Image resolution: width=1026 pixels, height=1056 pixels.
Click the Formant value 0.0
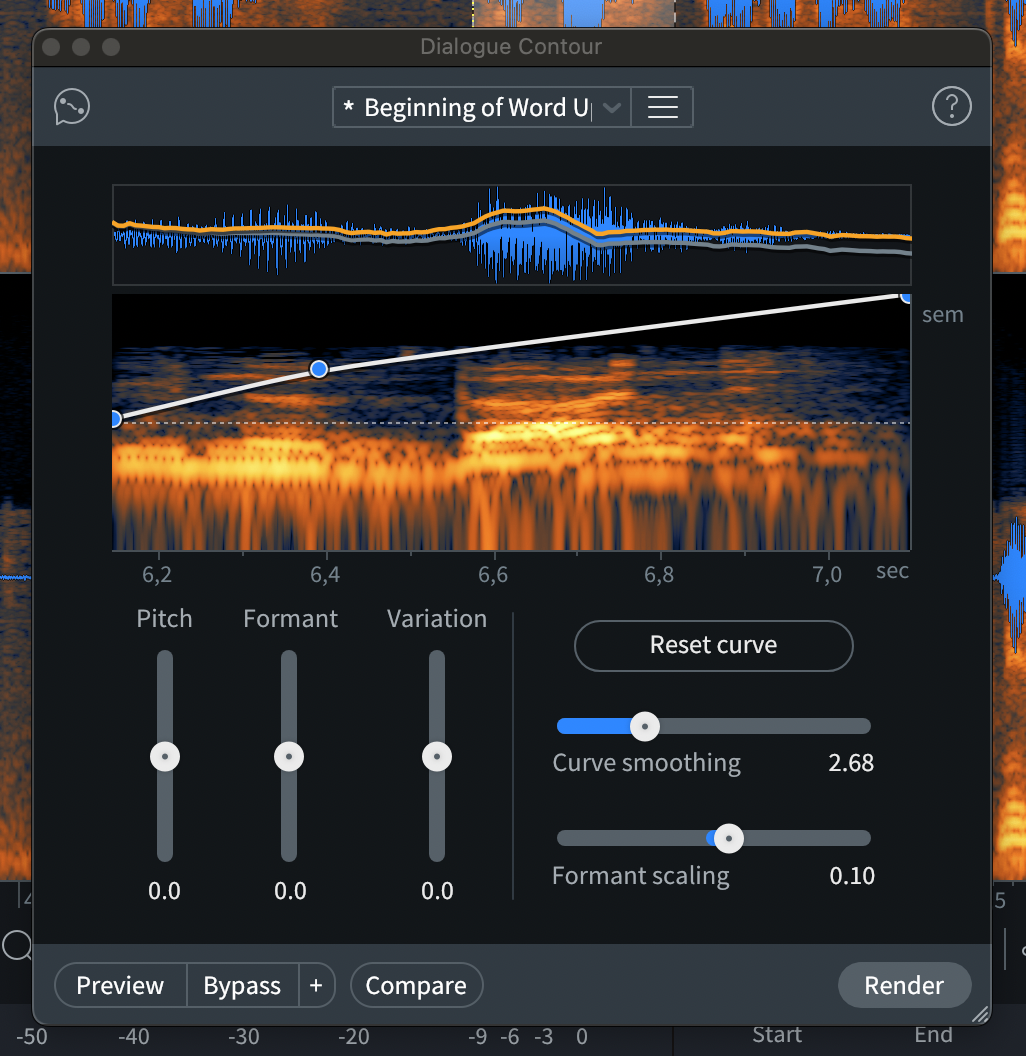pos(290,891)
